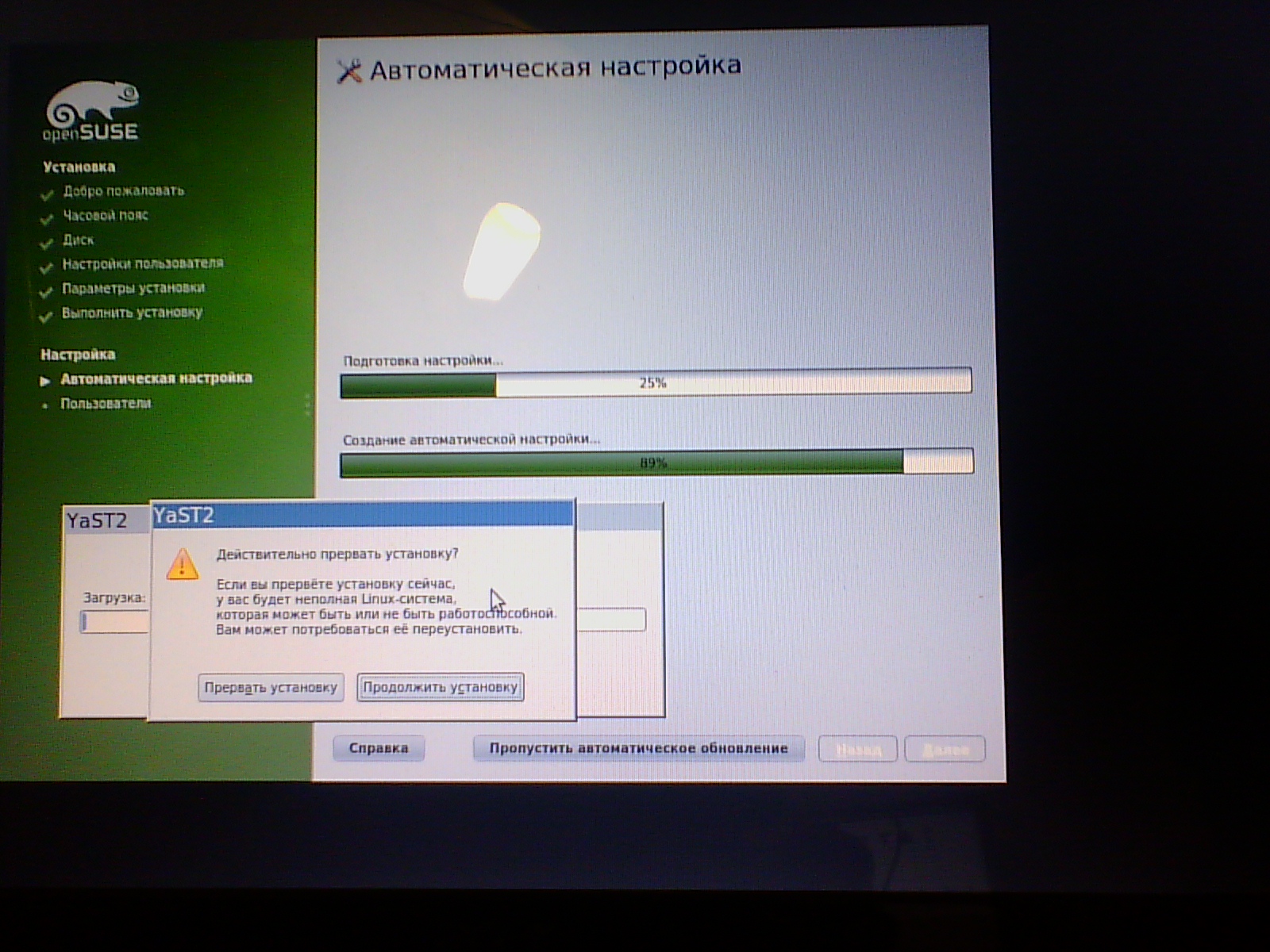1270x952 pixels.
Task: Open help with the Справка button
Action: (x=379, y=748)
